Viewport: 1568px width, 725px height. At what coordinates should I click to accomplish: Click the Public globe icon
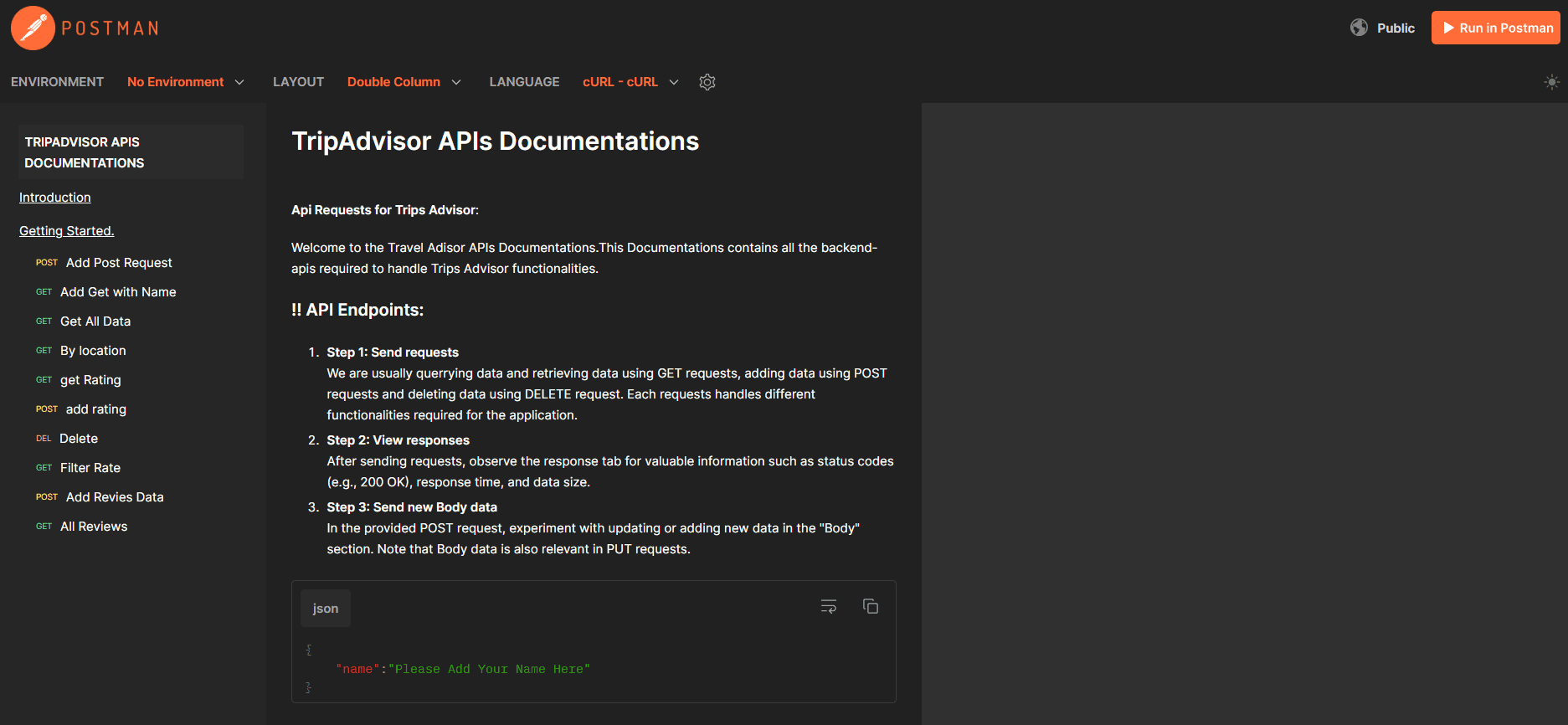pyautogui.click(x=1359, y=28)
